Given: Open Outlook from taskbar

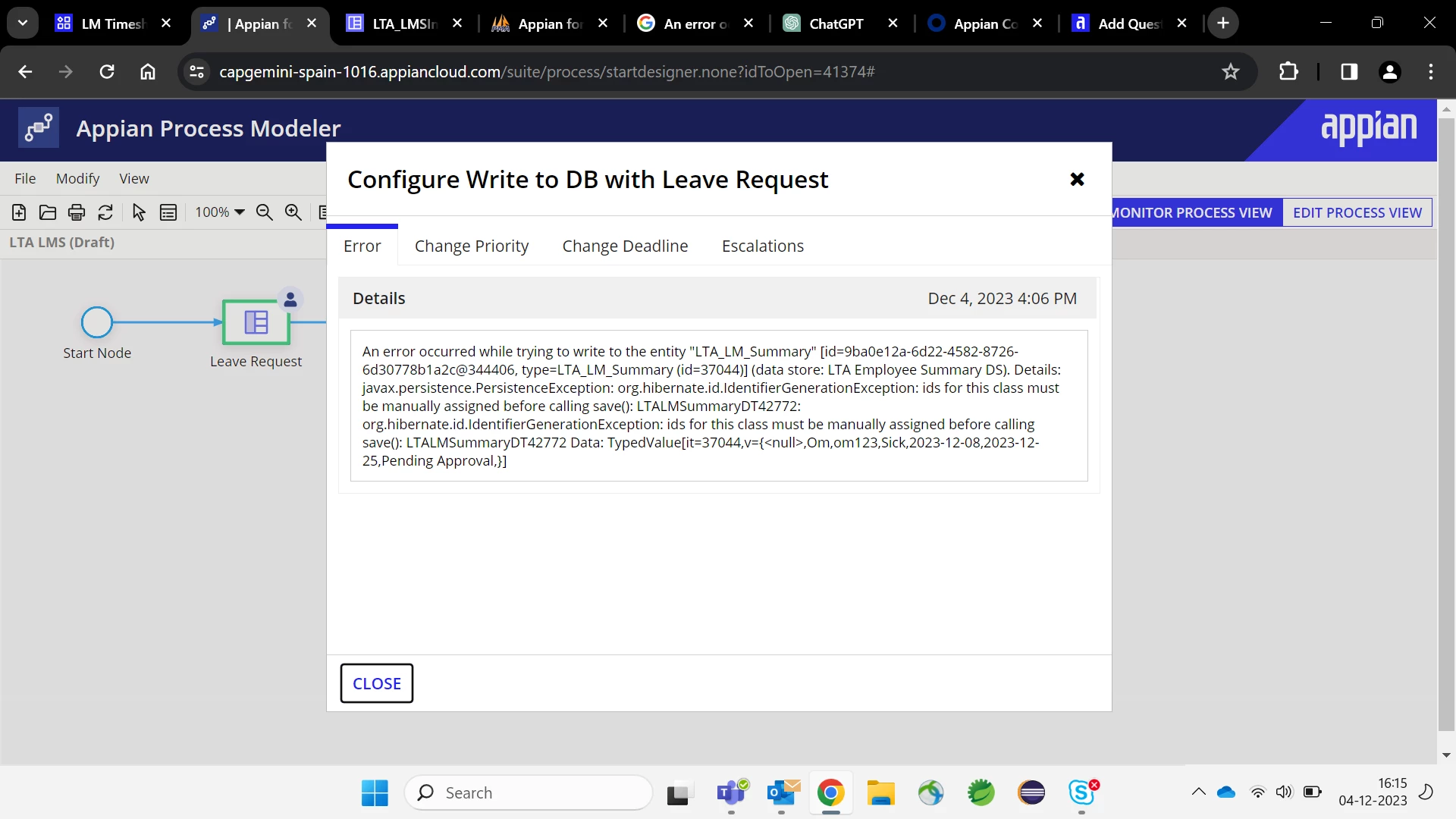Looking at the screenshot, I should click(782, 793).
